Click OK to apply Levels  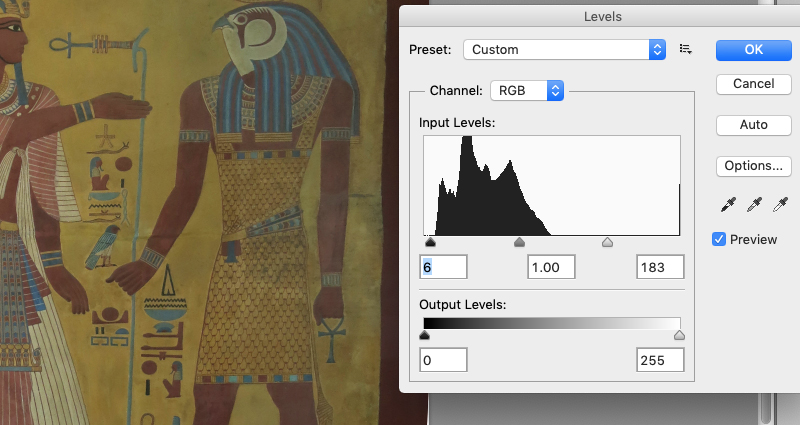click(x=754, y=50)
